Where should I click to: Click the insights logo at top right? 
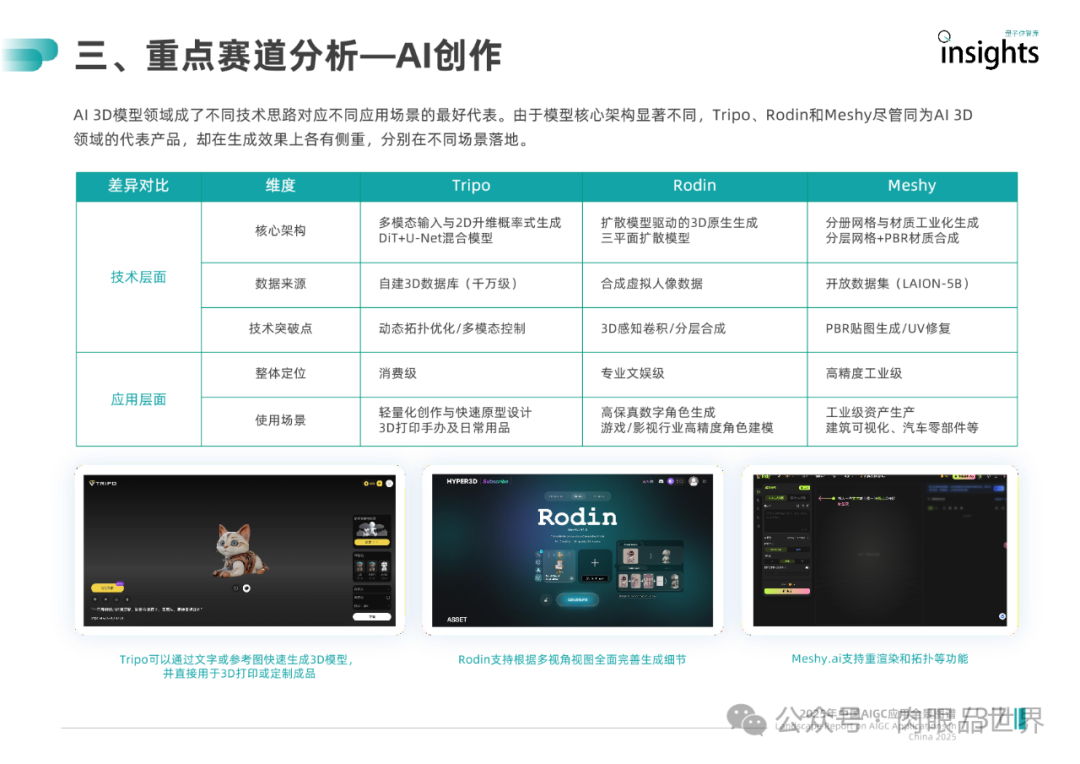(989, 50)
